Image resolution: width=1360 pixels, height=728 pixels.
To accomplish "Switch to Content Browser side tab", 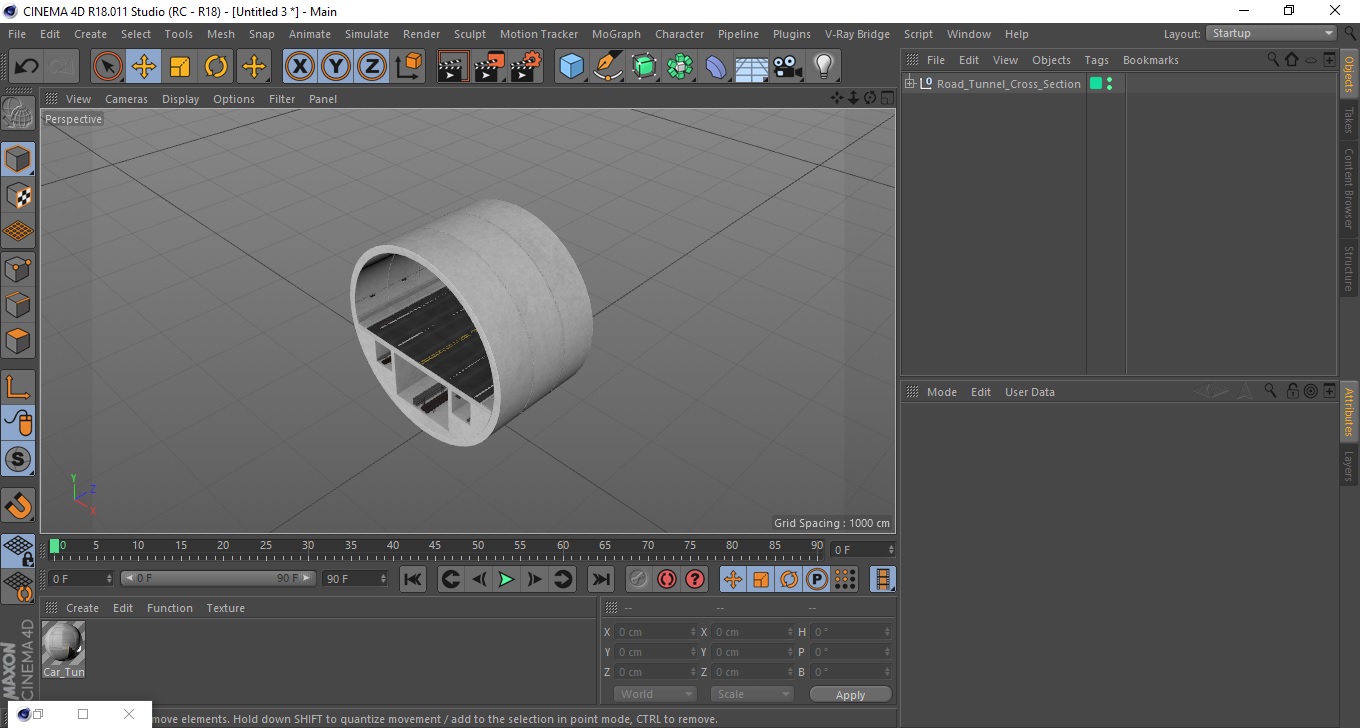I will point(1349,188).
